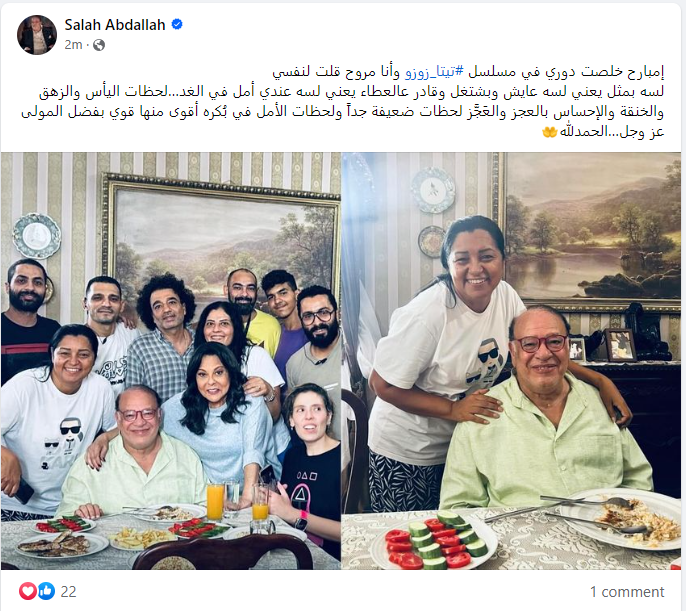Open the 1 comment link

tap(627, 592)
